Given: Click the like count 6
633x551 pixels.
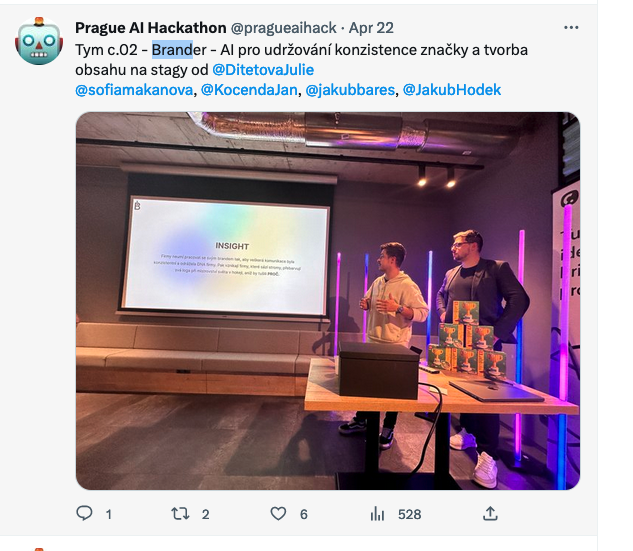Looking at the screenshot, I should tap(304, 514).
